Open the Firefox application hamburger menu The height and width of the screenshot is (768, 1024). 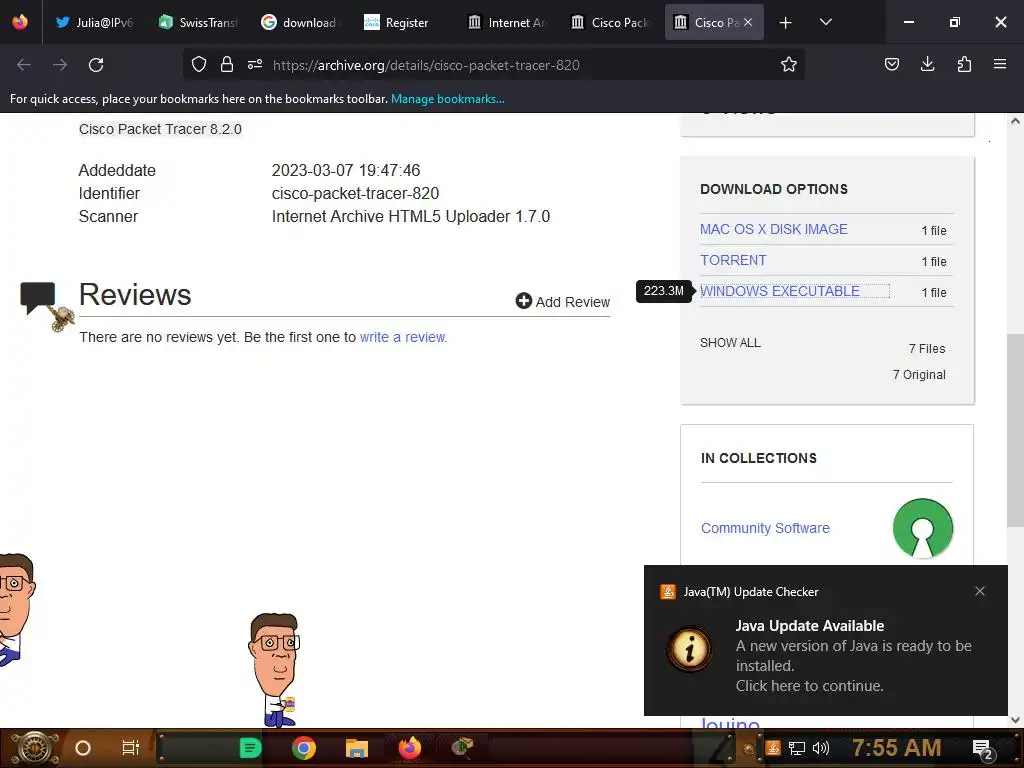[1000, 64]
